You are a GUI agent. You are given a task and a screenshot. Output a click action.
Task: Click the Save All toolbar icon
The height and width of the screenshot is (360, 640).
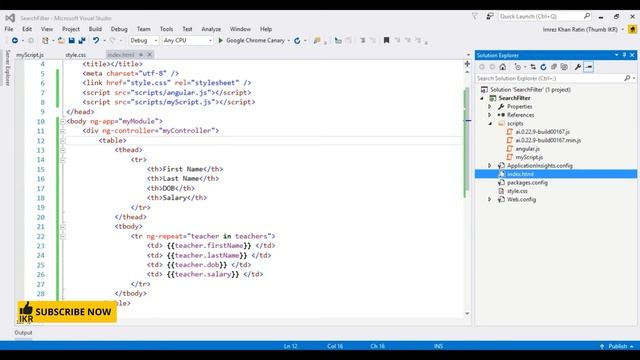point(82,40)
